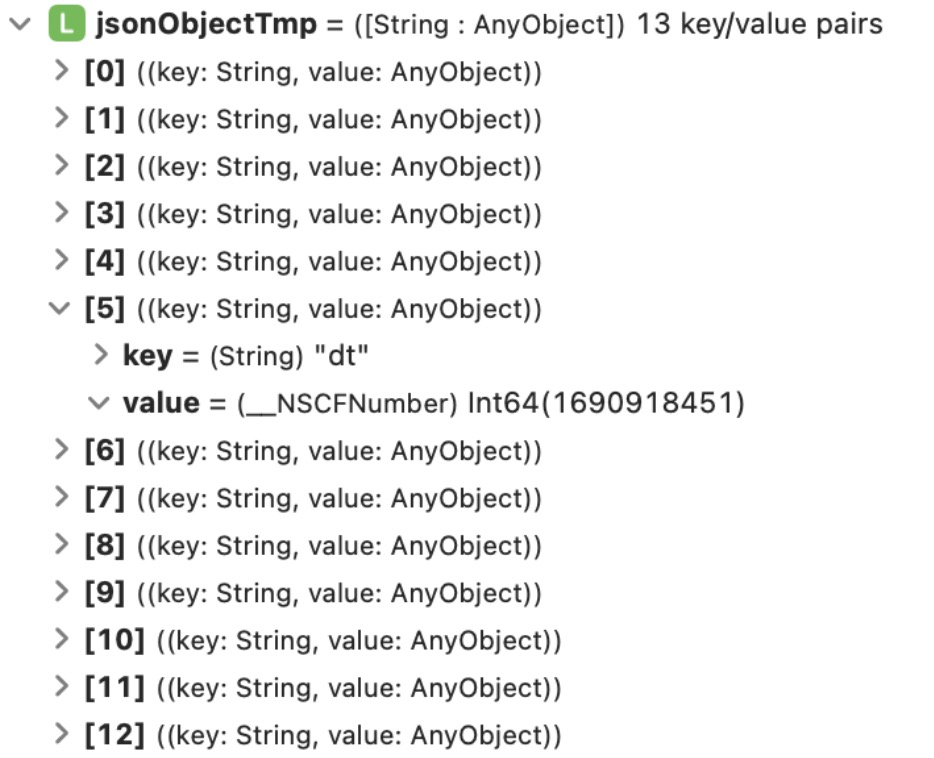Collapse the value __NSCFNumber row
Viewport: 934px width, 758px height.
pos(98,403)
